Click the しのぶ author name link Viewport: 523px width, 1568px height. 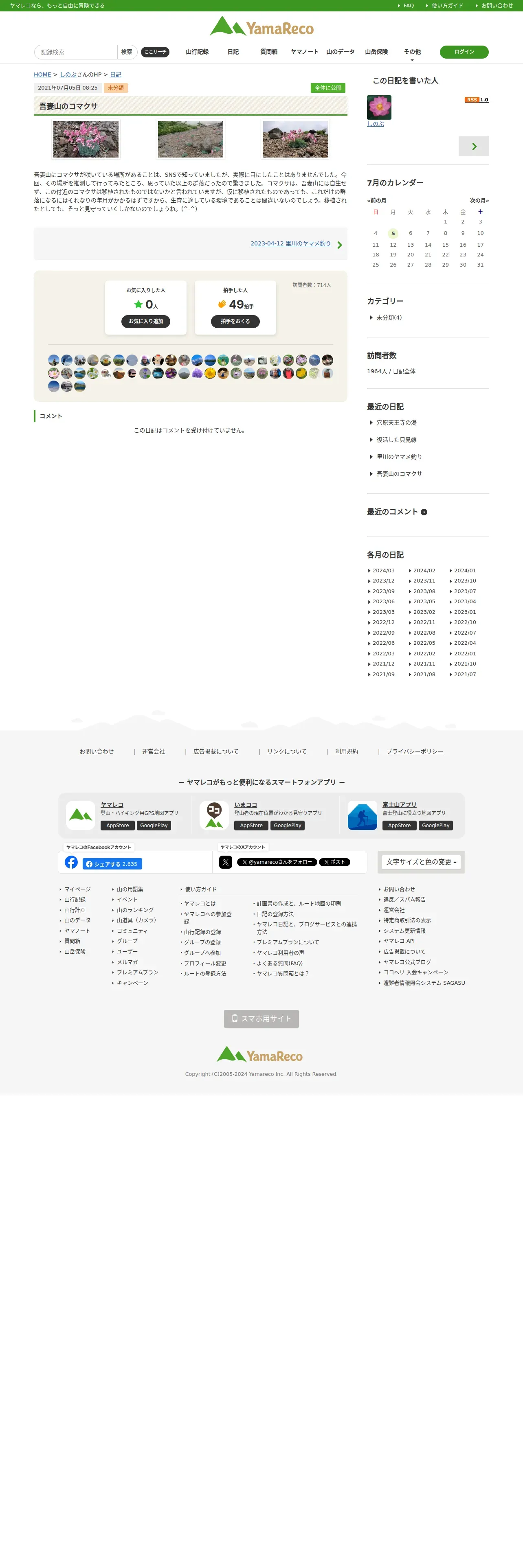376,124
